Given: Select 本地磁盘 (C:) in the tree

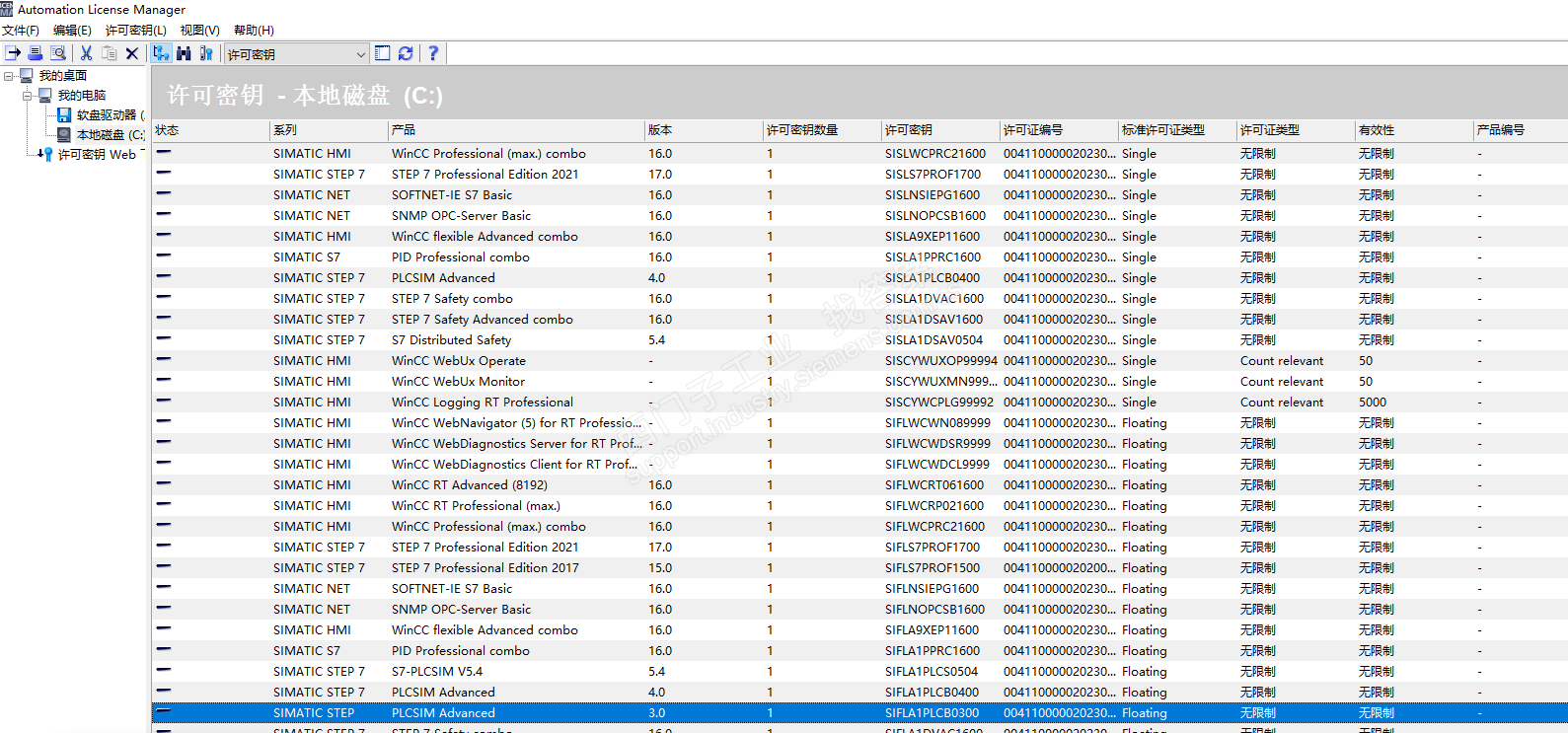Looking at the screenshot, I should tap(111, 135).
